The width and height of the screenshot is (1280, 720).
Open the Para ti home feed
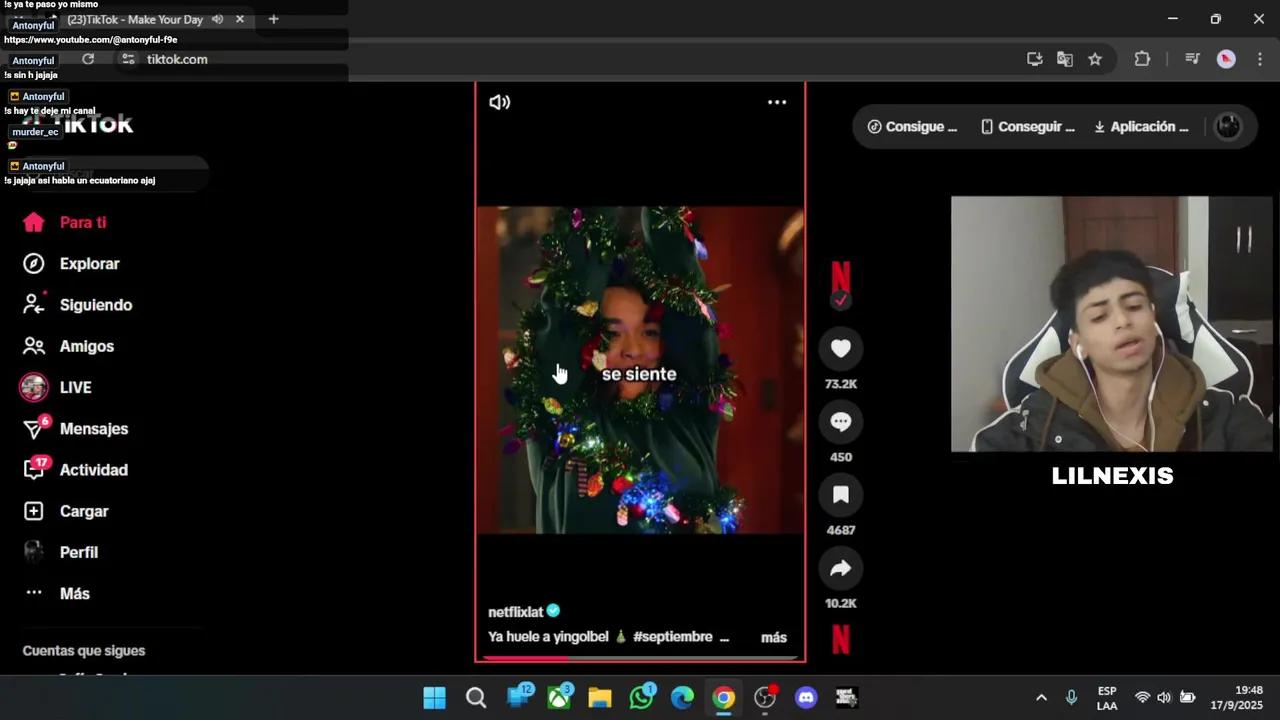65,223
